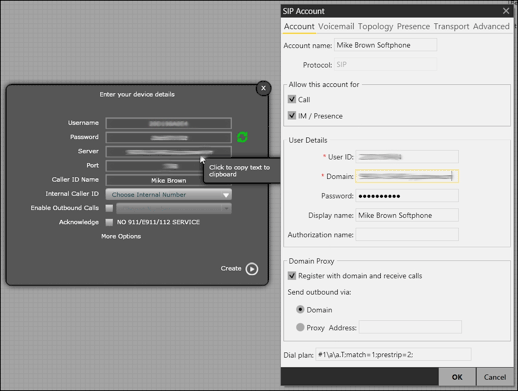The width and height of the screenshot is (518, 391).
Task: Open the Topology tab
Action: pyautogui.click(x=376, y=26)
